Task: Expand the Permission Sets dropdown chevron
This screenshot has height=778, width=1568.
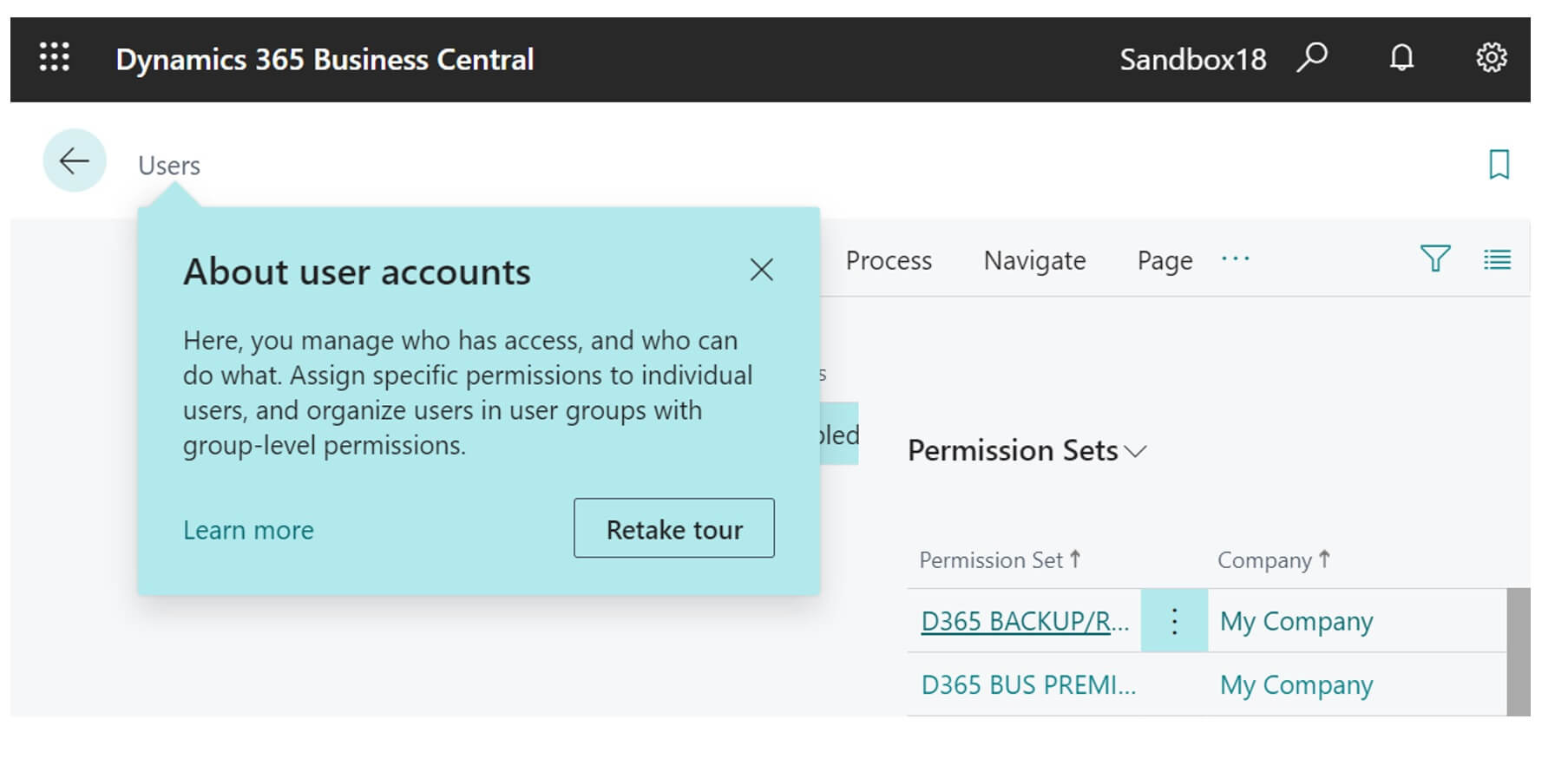Action: click(x=1135, y=451)
